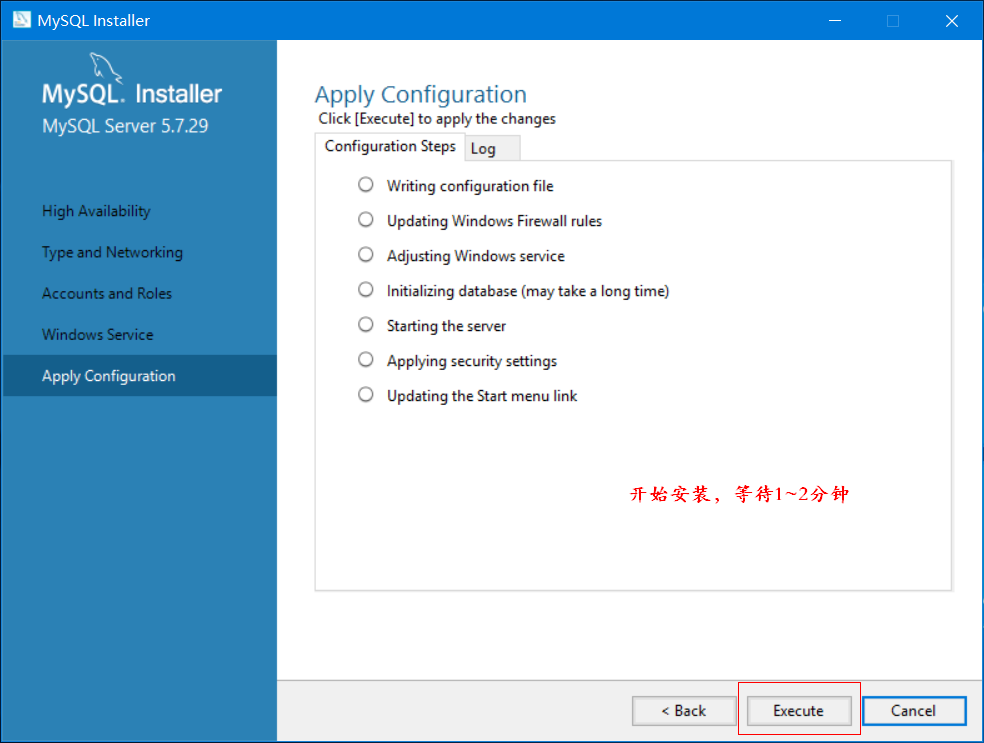
Task: Click 'Initializing database (may take a long time)' text
Action: coord(528,291)
